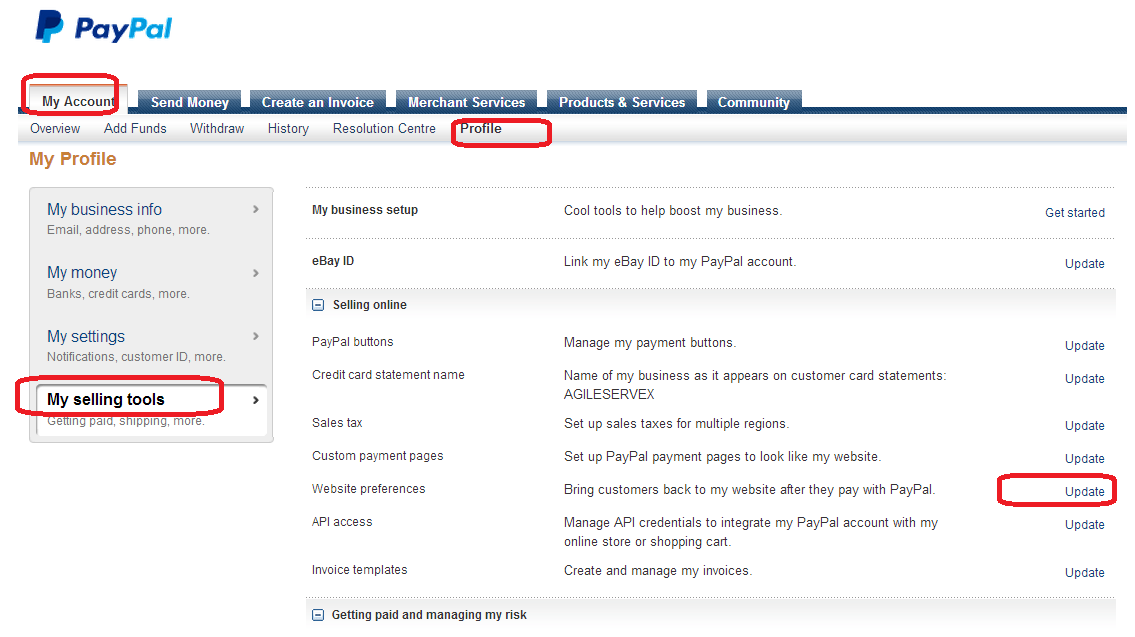The width and height of the screenshot is (1135, 637).
Task: Update PayPal buttons
Action: (x=1084, y=345)
